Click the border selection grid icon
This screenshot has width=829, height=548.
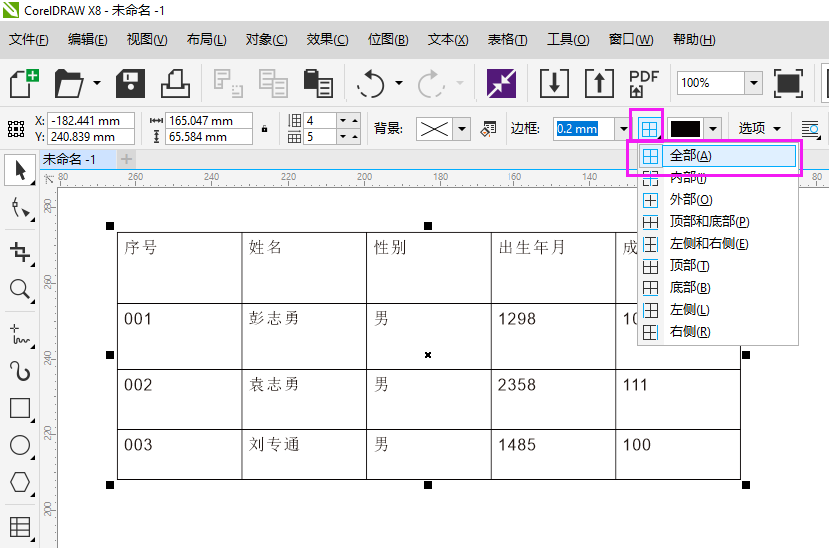649,128
